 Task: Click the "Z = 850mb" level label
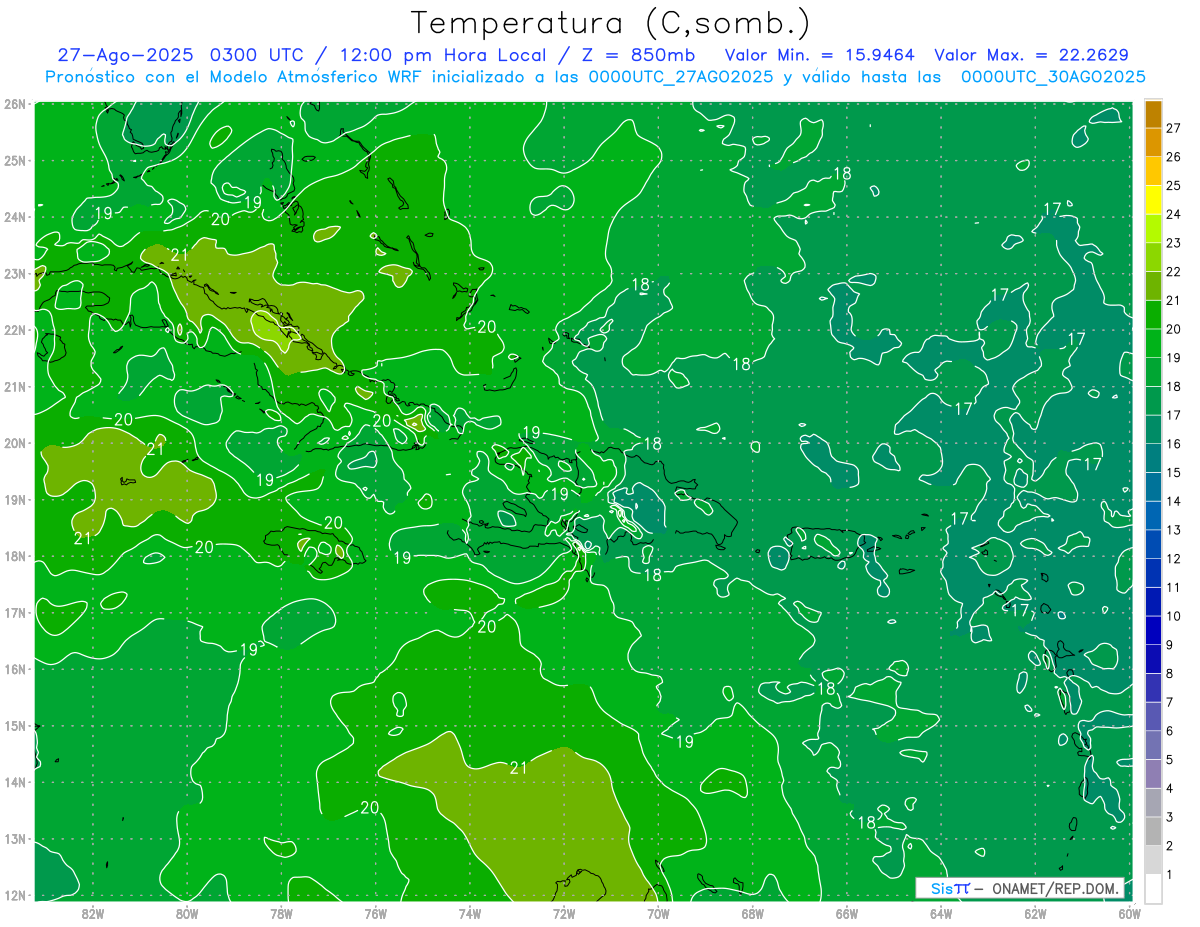(638, 55)
